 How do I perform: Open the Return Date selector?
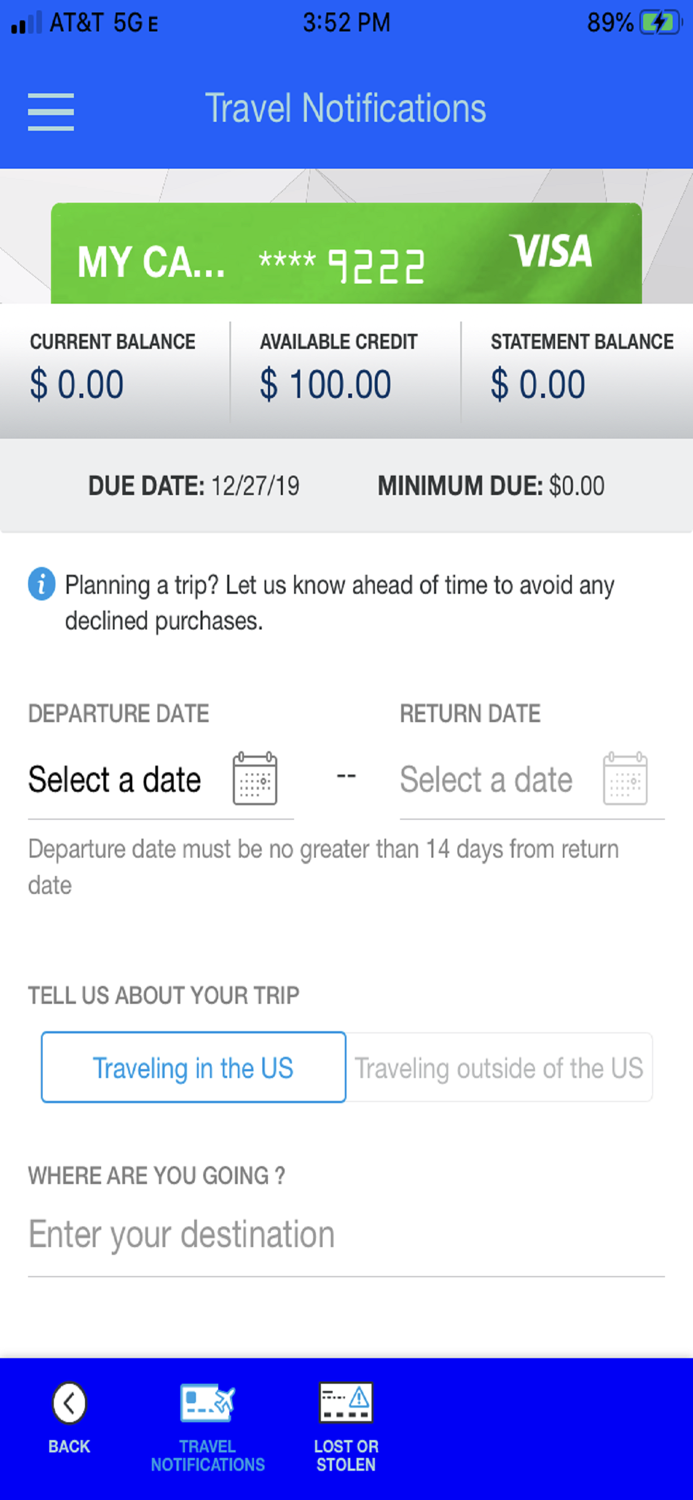click(532, 780)
